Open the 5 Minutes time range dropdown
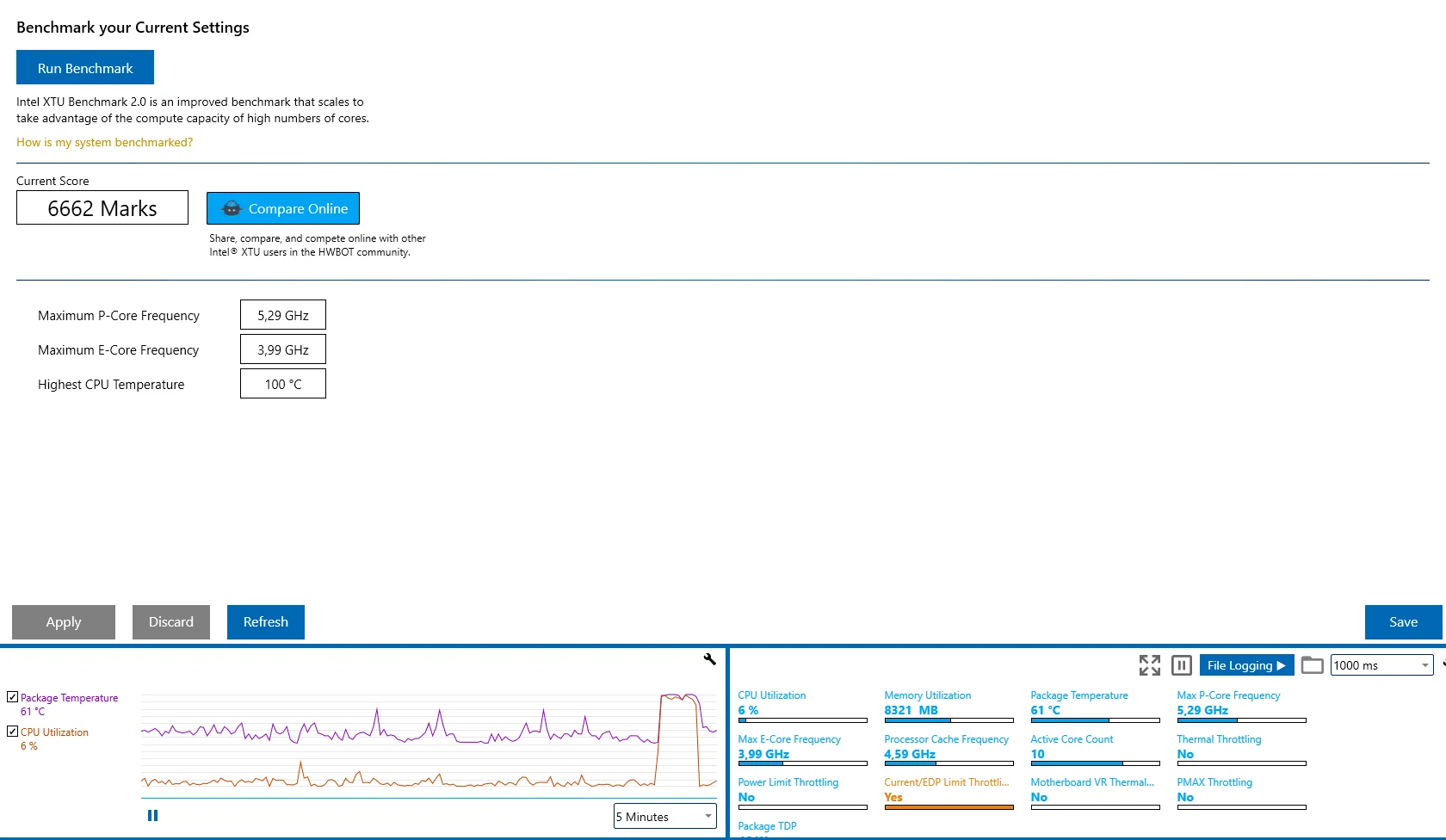Screen dimensions: 1446x840 pos(665,816)
